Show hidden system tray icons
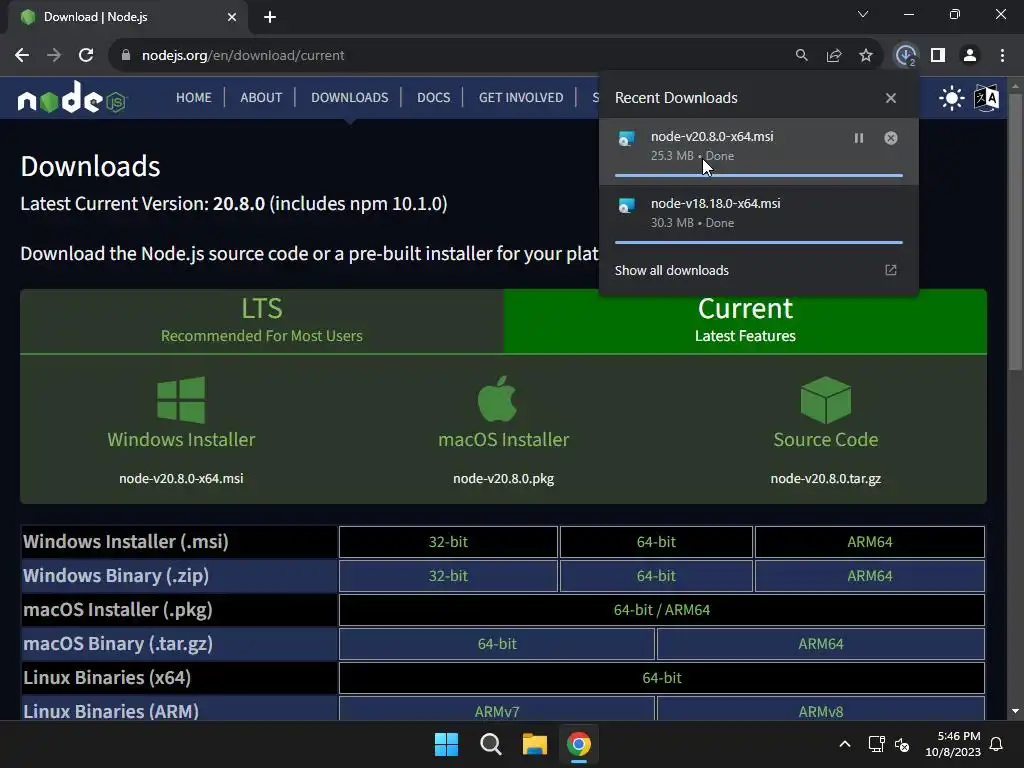This screenshot has width=1024, height=768. 844,744
